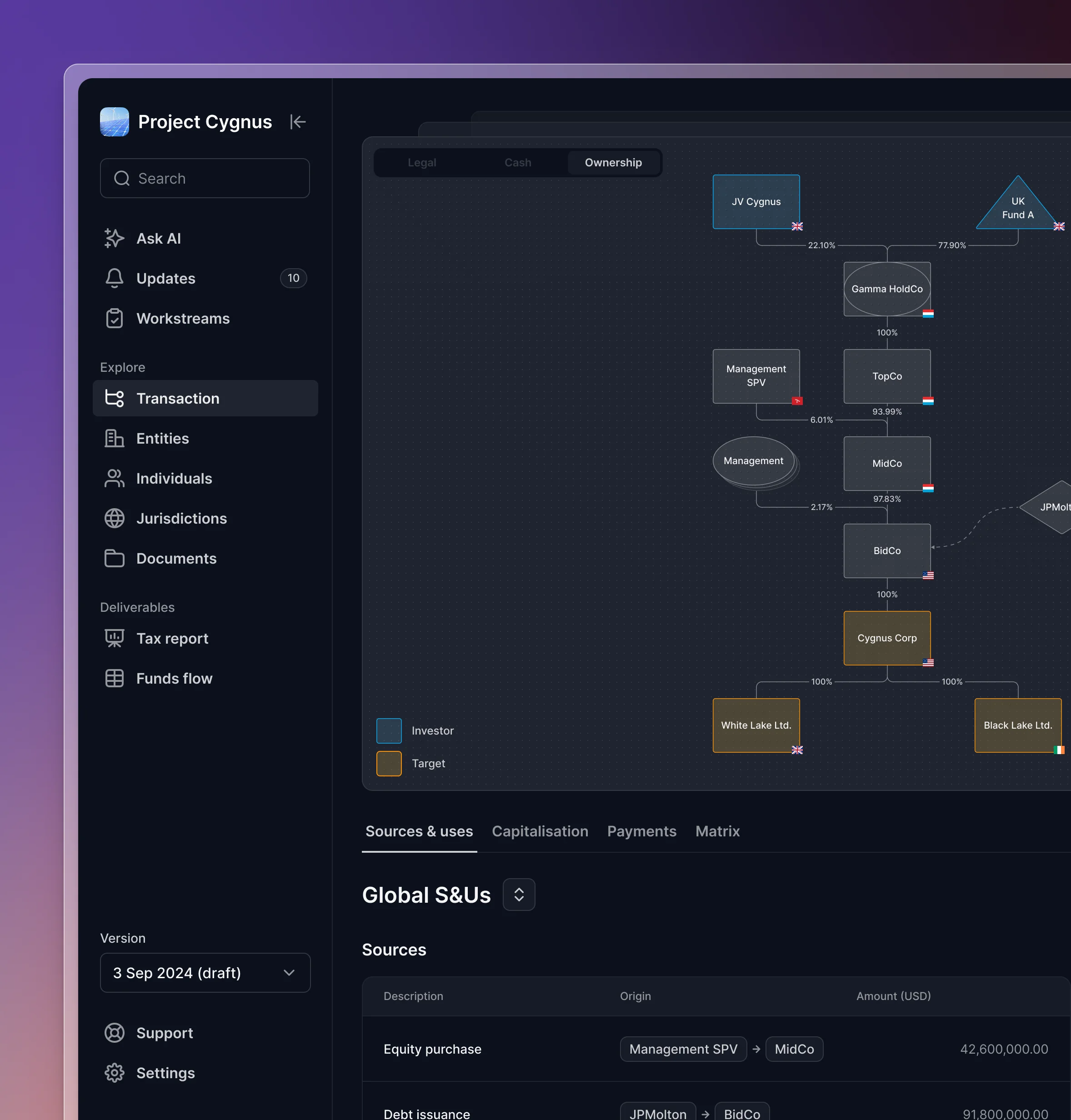Open the Tax report deliverable icon
This screenshot has height=1120, width=1071.
pos(114,638)
